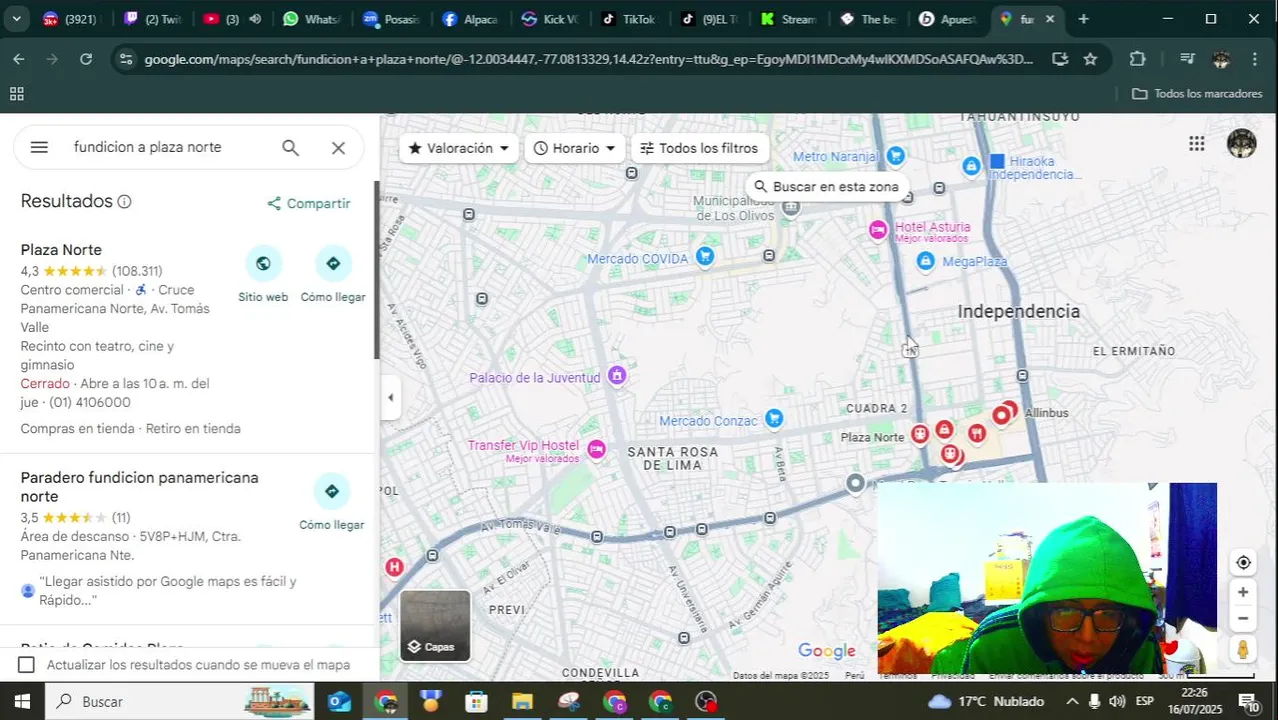Open File Explorer from the taskbar

point(522,701)
